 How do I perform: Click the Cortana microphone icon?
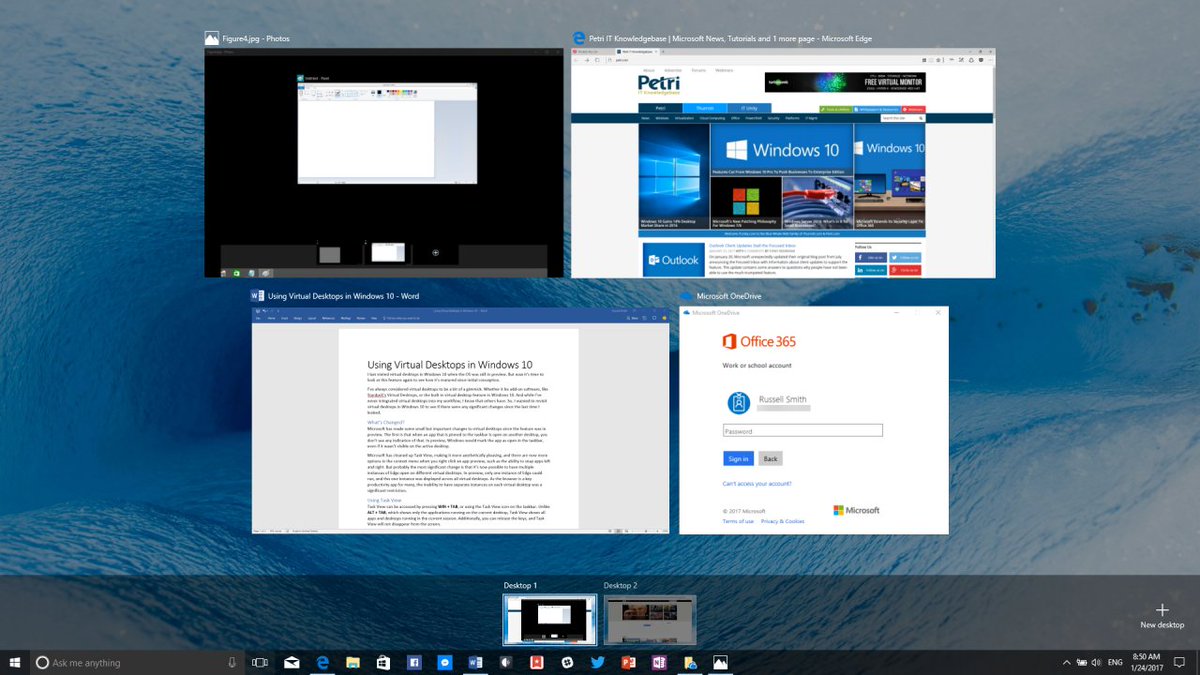(232, 662)
